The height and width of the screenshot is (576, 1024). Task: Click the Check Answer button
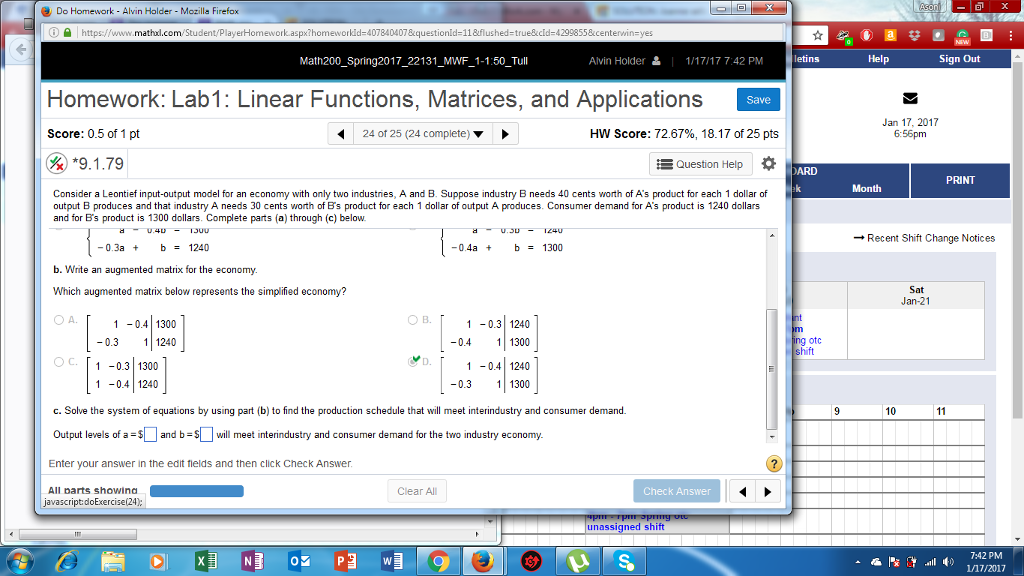click(x=676, y=491)
